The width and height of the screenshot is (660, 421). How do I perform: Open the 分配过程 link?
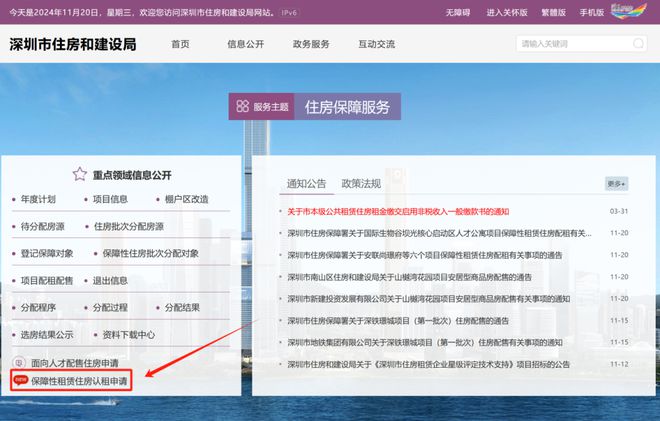(110, 308)
